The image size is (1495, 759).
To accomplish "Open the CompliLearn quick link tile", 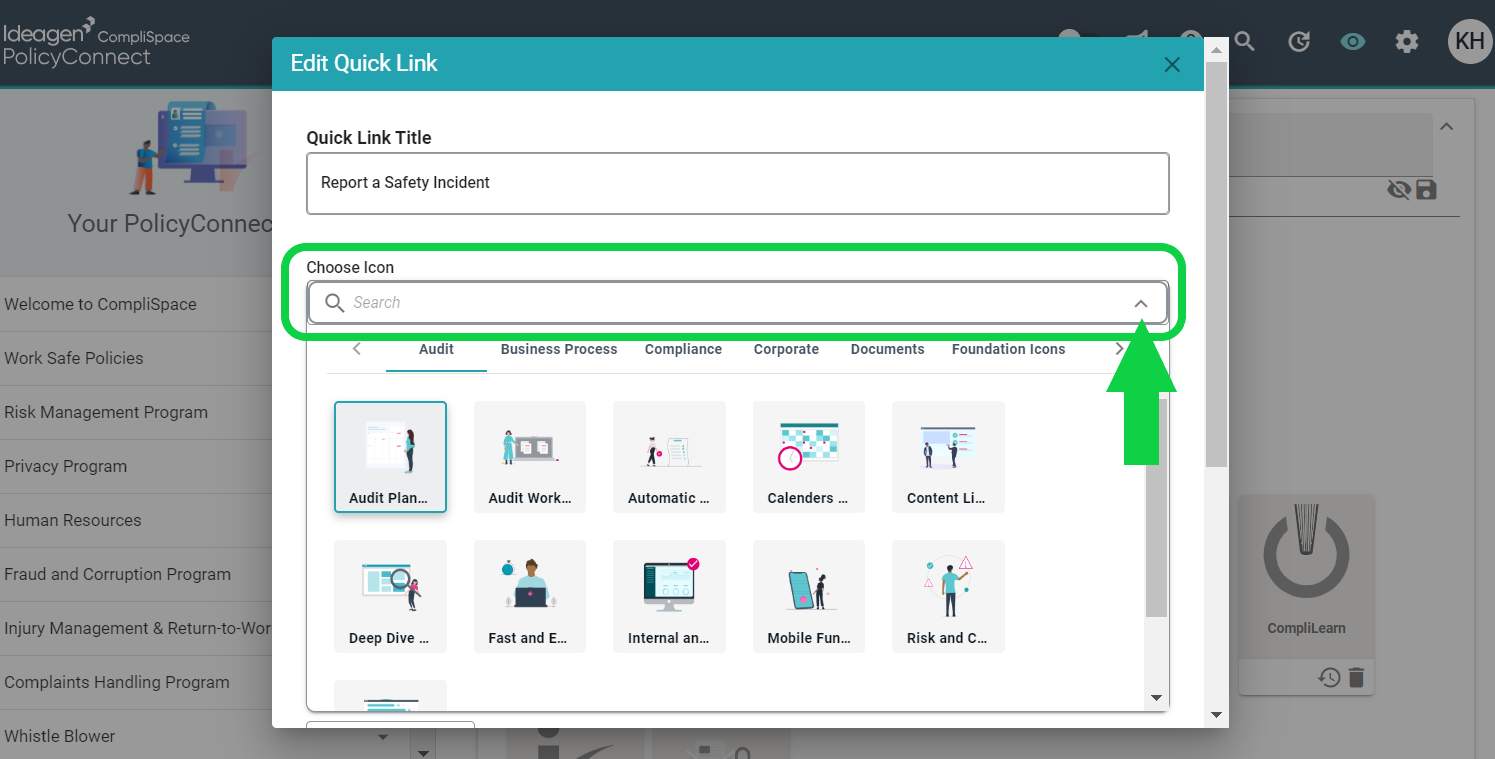I will [x=1306, y=576].
